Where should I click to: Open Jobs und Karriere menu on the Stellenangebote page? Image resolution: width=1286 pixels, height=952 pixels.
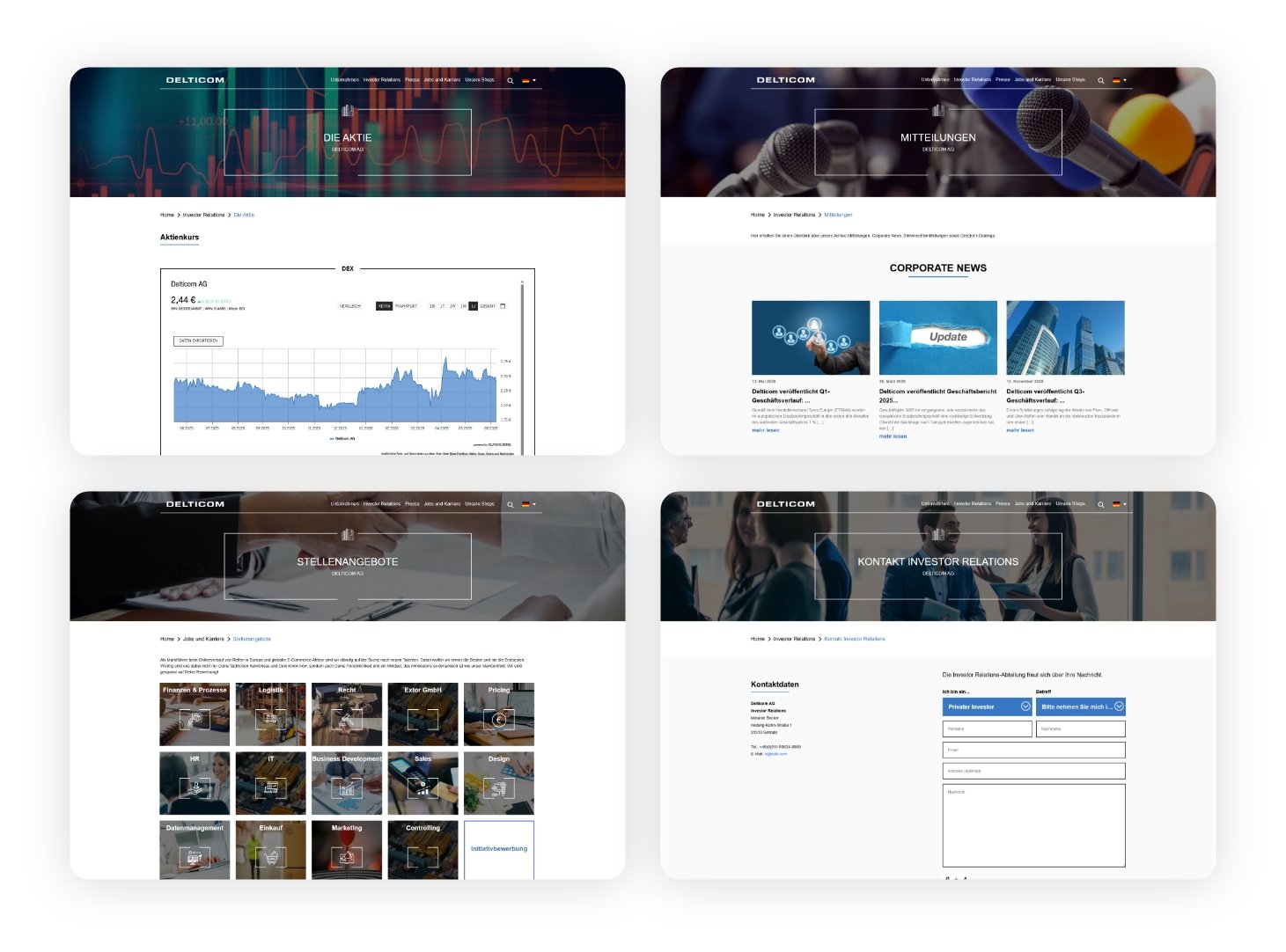[442, 504]
